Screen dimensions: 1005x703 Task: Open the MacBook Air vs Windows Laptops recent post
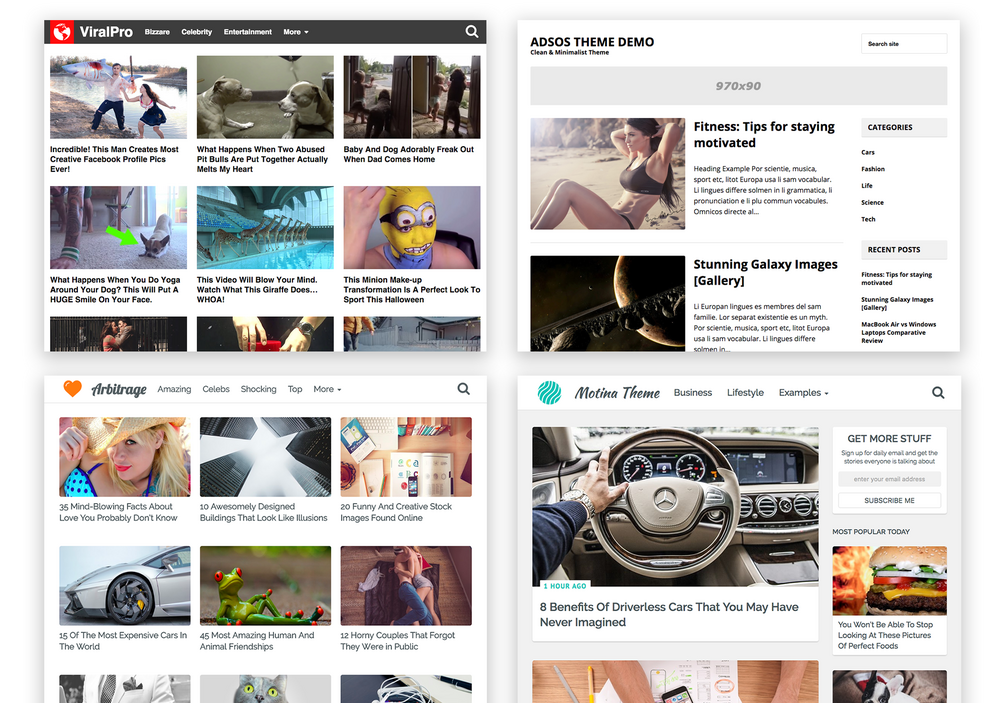pos(899,333)
